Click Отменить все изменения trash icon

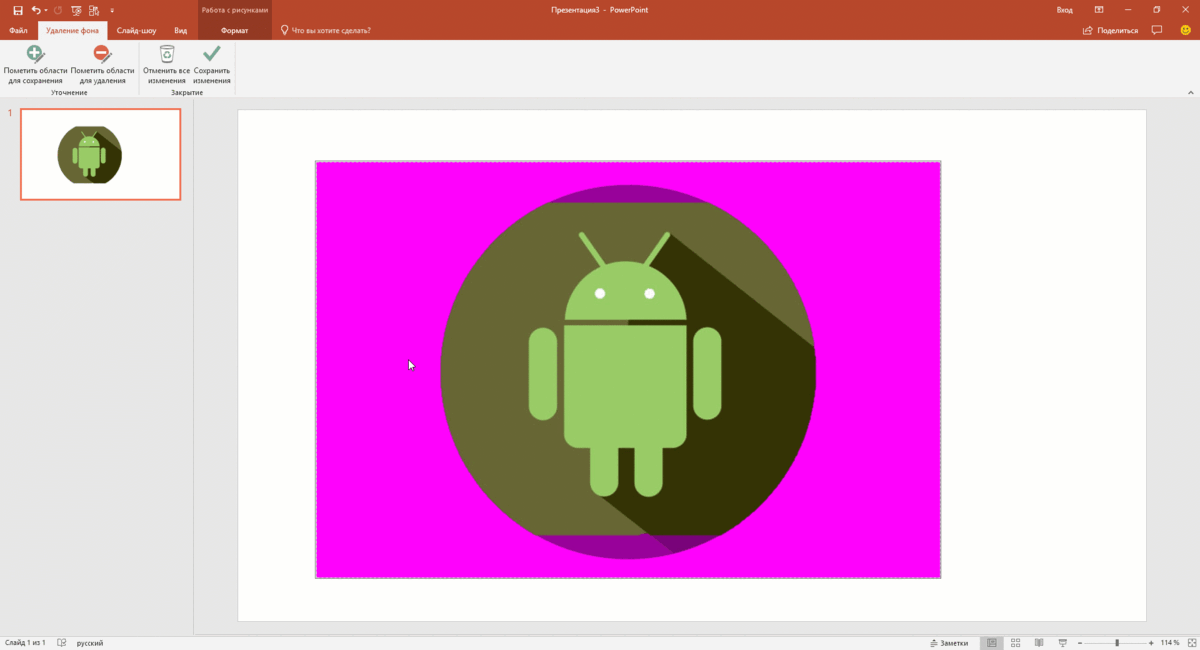(x=166, y=65)
